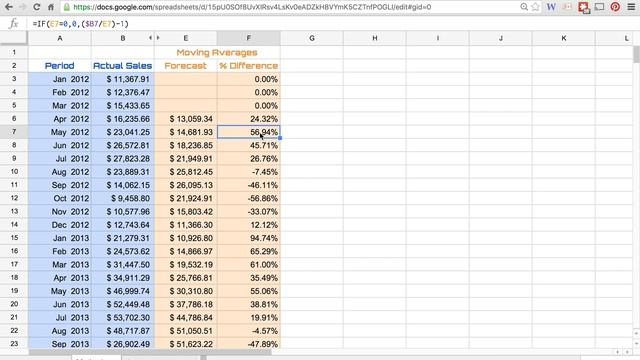Bookmark this page with the star

coord(536,7)
